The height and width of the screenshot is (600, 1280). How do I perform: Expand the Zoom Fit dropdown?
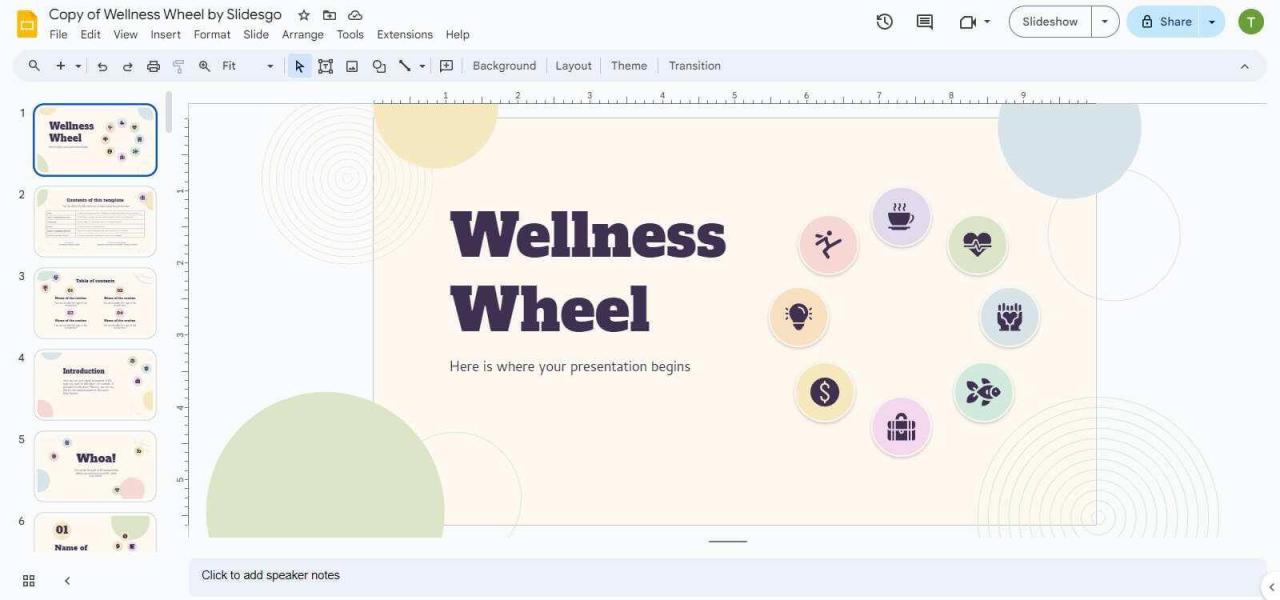[x=268, y=65]
